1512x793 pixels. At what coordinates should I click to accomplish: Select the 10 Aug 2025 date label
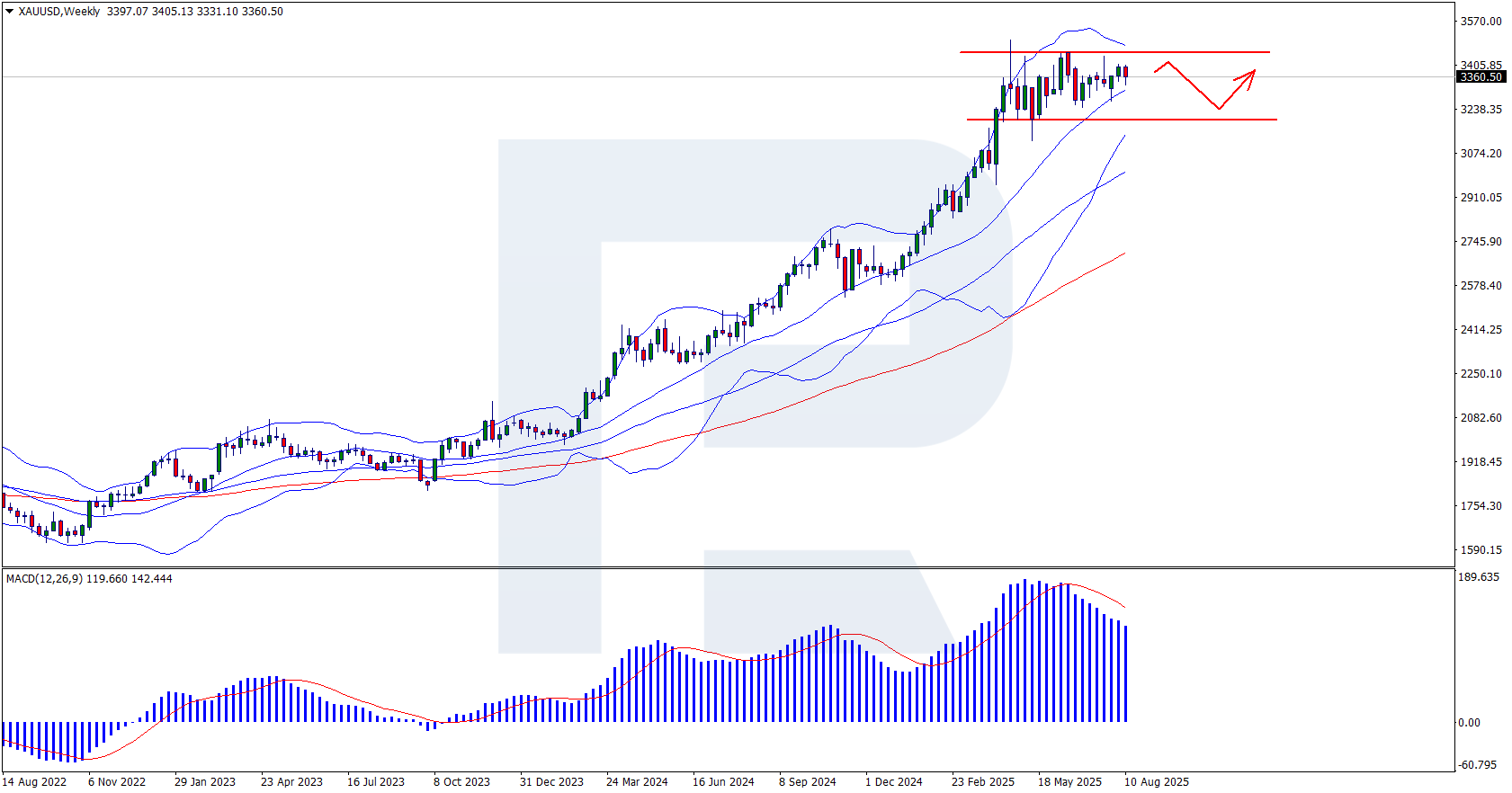pyautogui.click(x=1156, y=782)
